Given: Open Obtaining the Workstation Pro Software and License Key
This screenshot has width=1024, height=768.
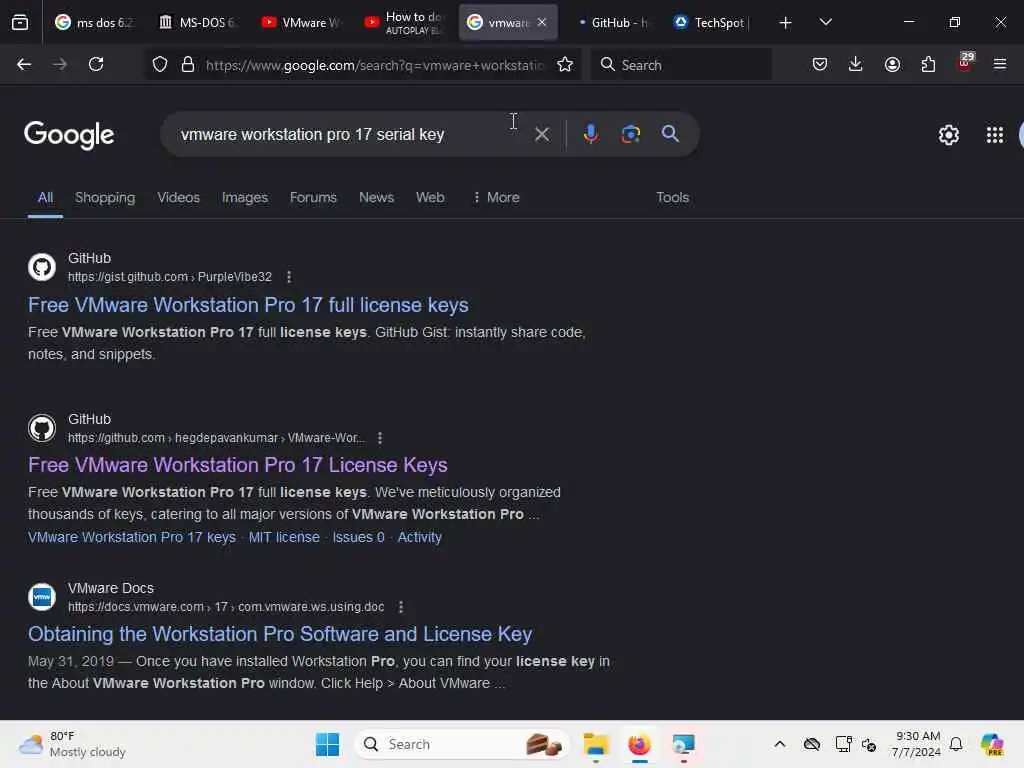Looking at the screenshot, I should [x=280, y=634].
